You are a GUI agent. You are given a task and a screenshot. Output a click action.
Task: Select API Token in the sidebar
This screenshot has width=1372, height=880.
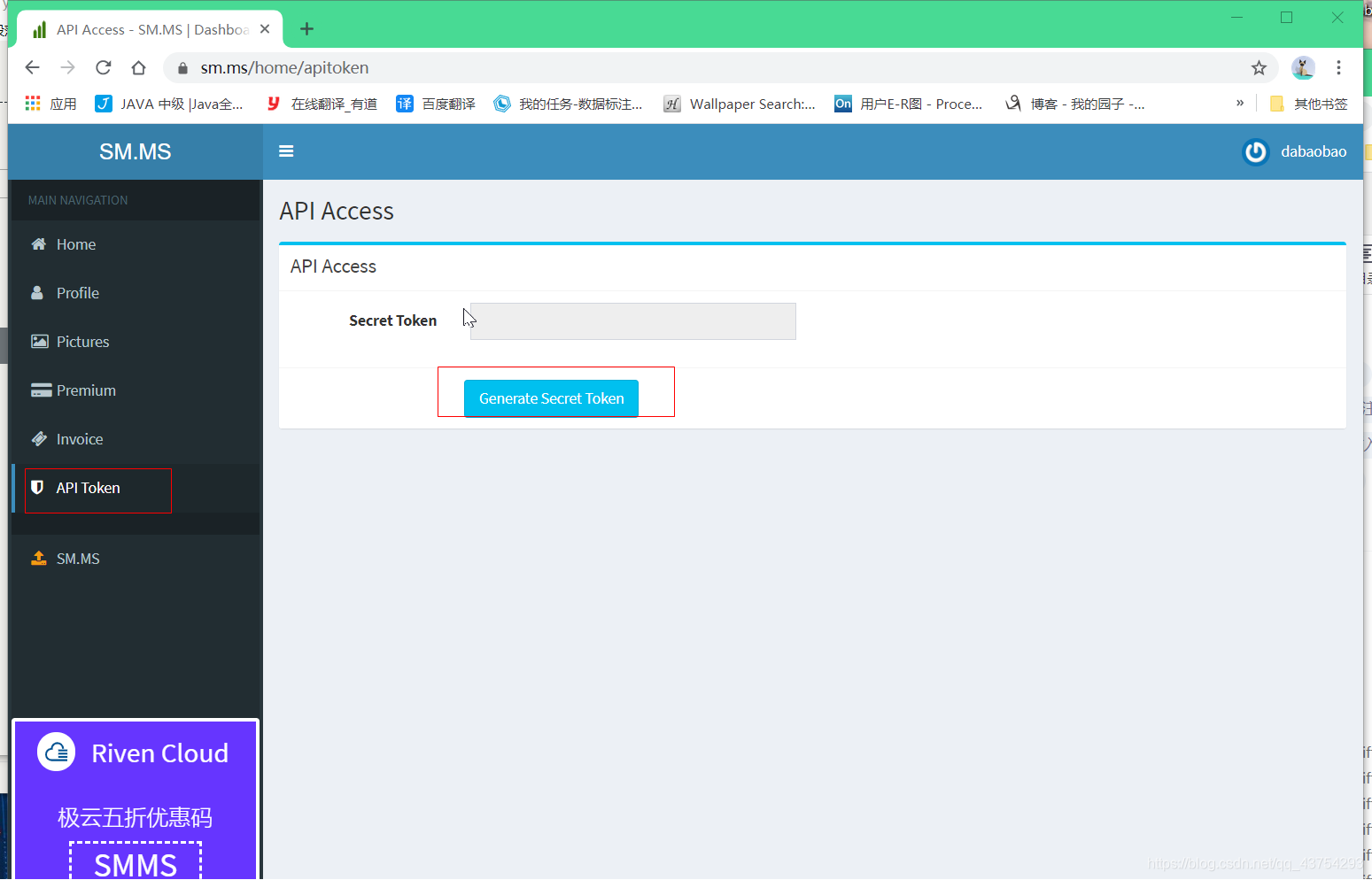[136, 488]
